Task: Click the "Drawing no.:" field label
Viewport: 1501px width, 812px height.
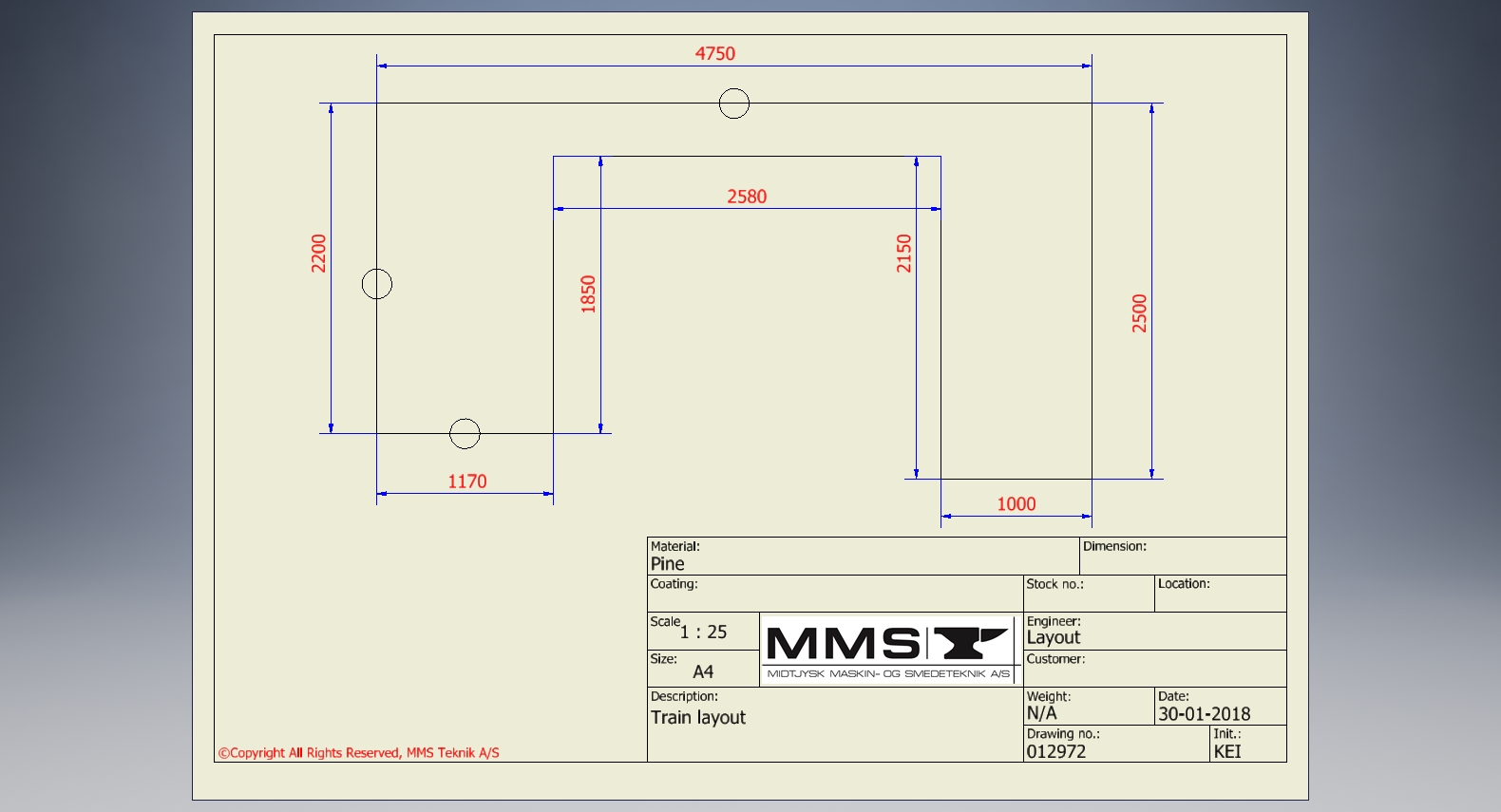Action: point(1063,733)
